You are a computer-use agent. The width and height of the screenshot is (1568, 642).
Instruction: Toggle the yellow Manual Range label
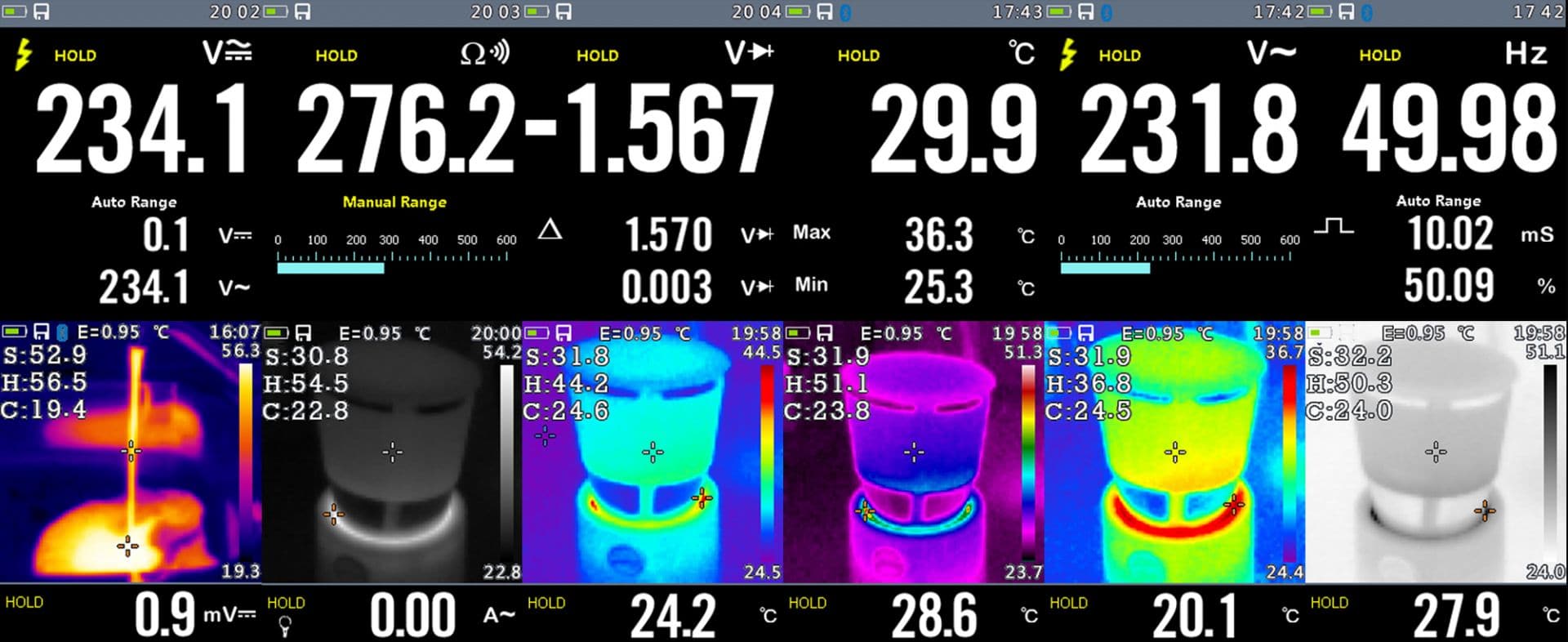[x=394, y=202]
